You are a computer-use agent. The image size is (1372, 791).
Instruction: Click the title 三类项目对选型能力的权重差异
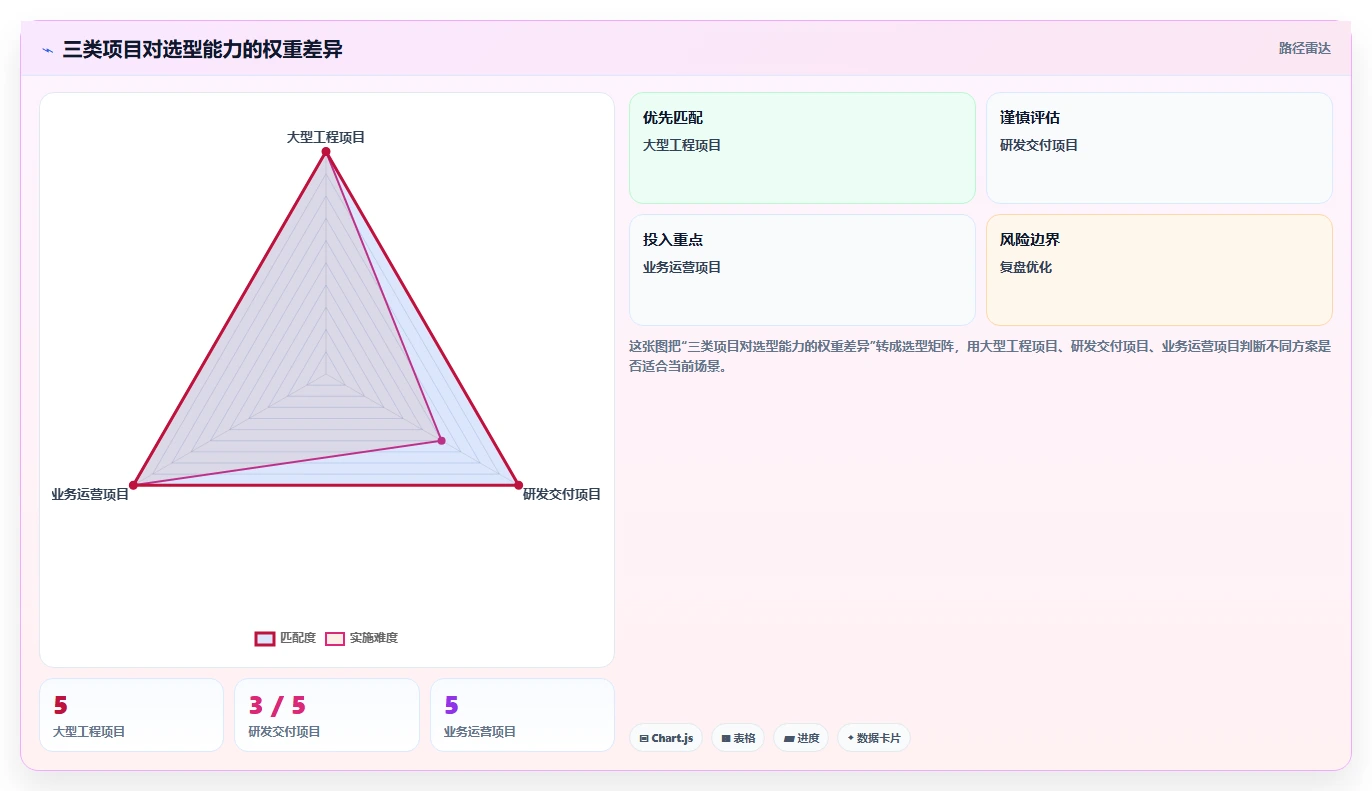[203, 49]
